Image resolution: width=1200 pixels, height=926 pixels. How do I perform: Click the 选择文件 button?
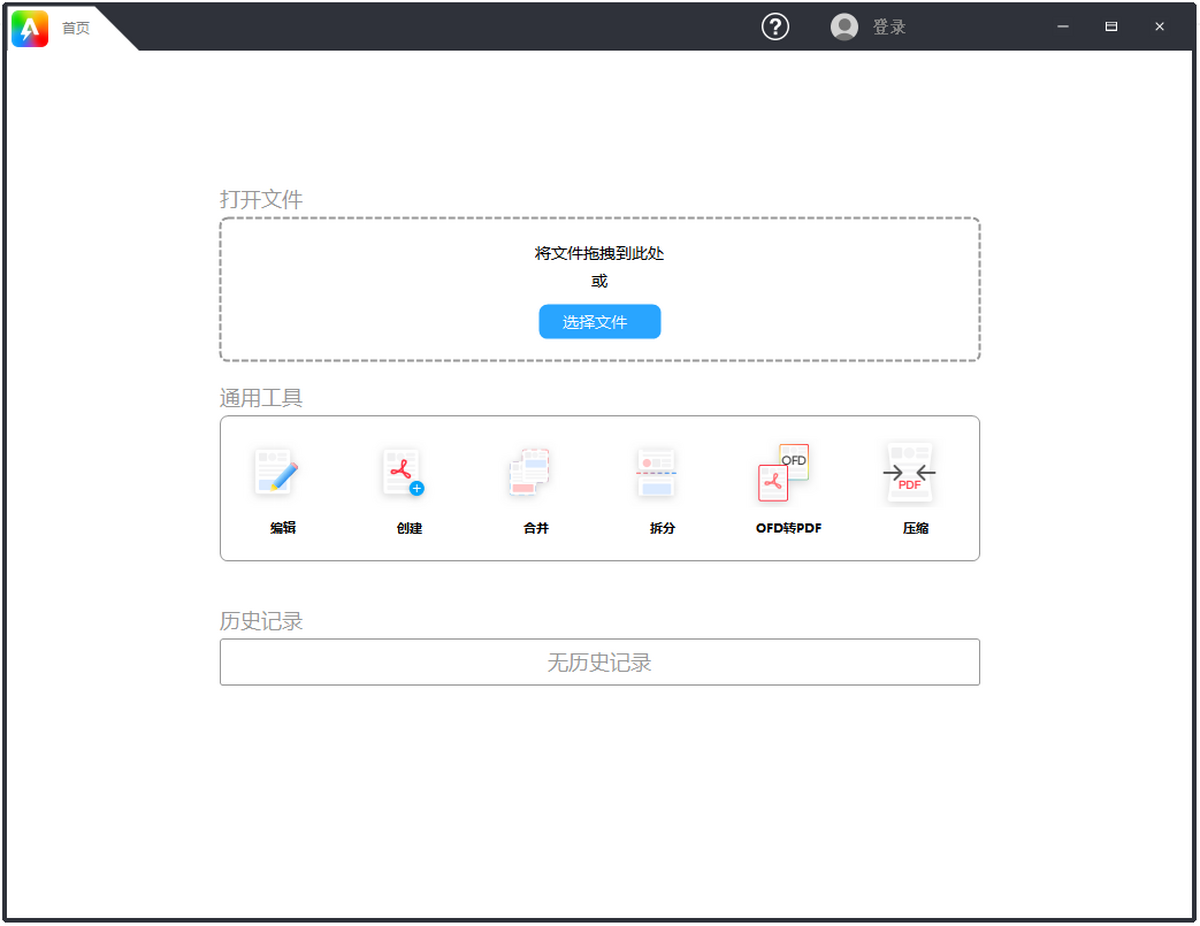tap(600, 322)
